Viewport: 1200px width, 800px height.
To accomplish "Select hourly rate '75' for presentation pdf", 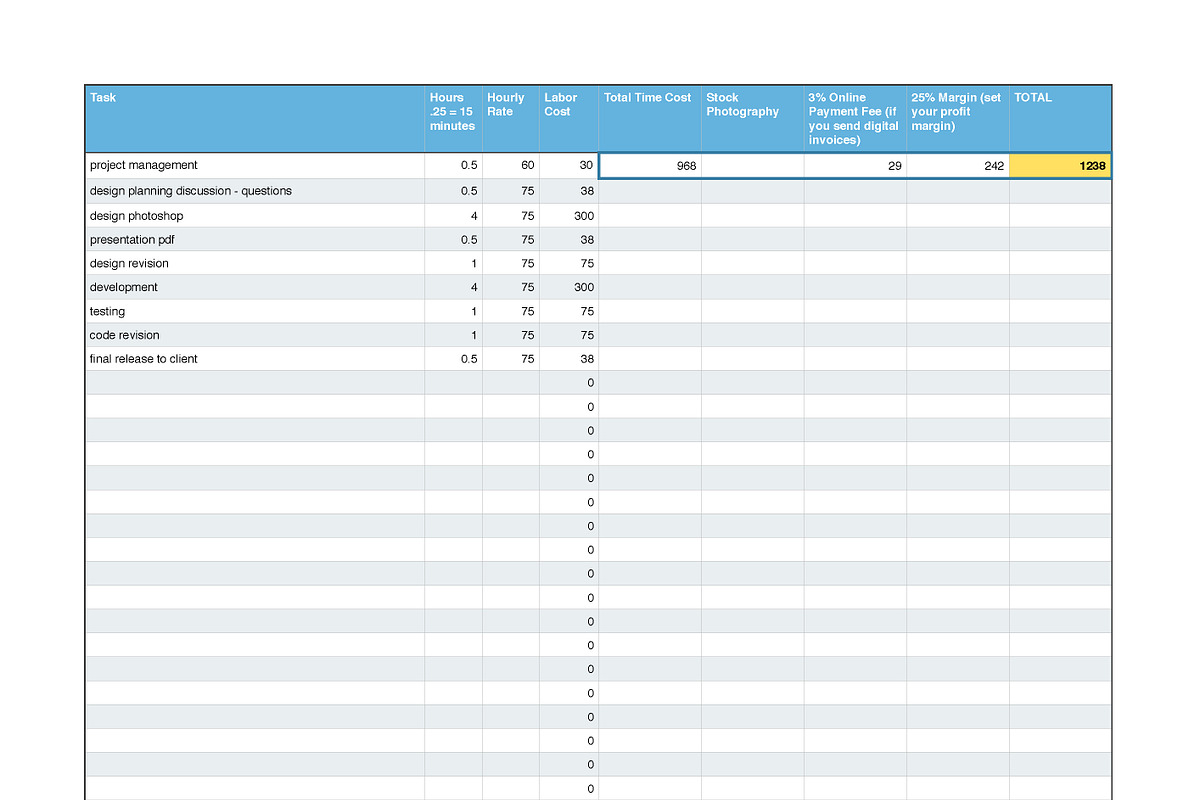I will tap(511, 240).
